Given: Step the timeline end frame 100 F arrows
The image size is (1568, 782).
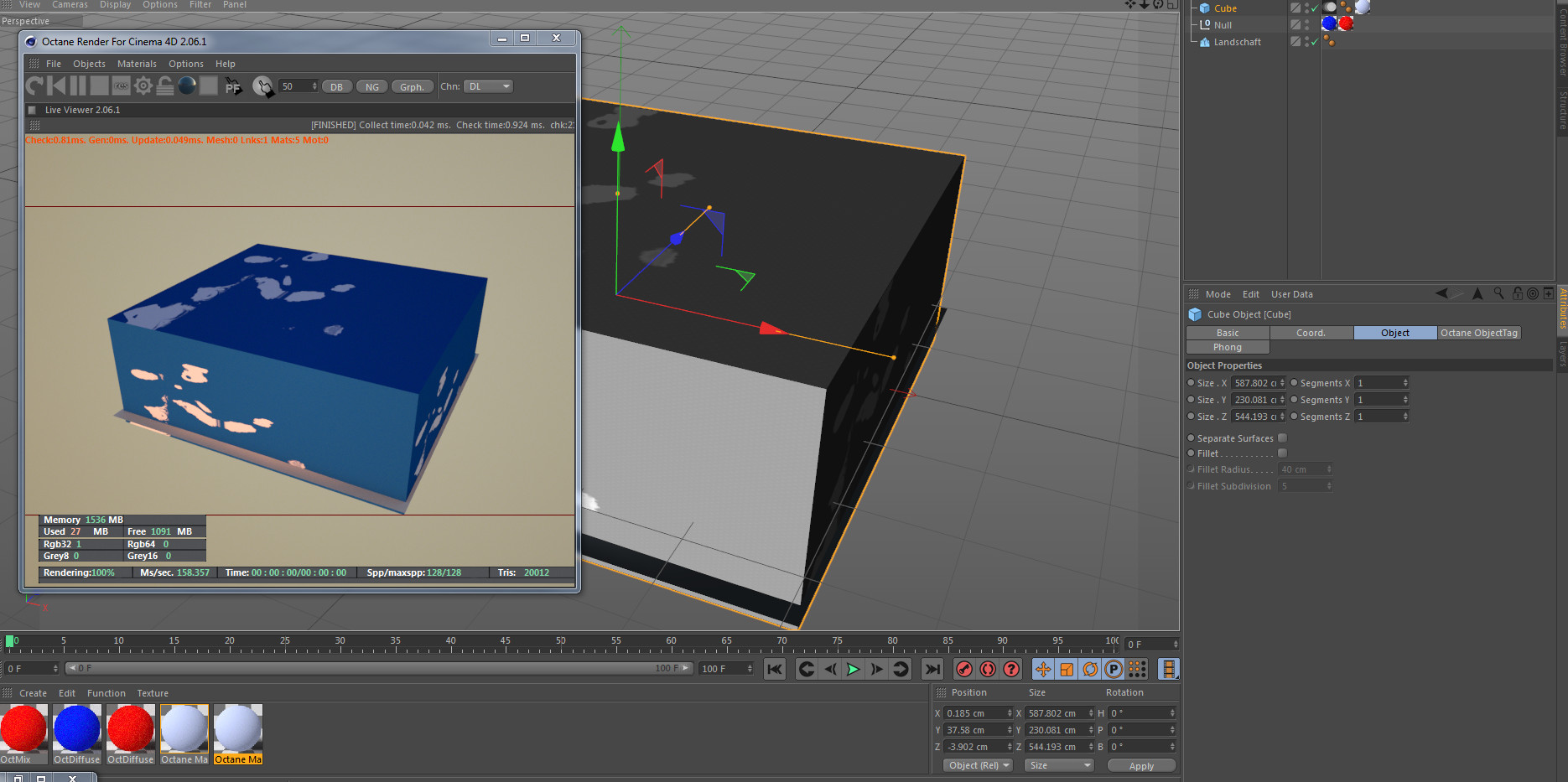Looking at the screenshot, I should [750, 668].
